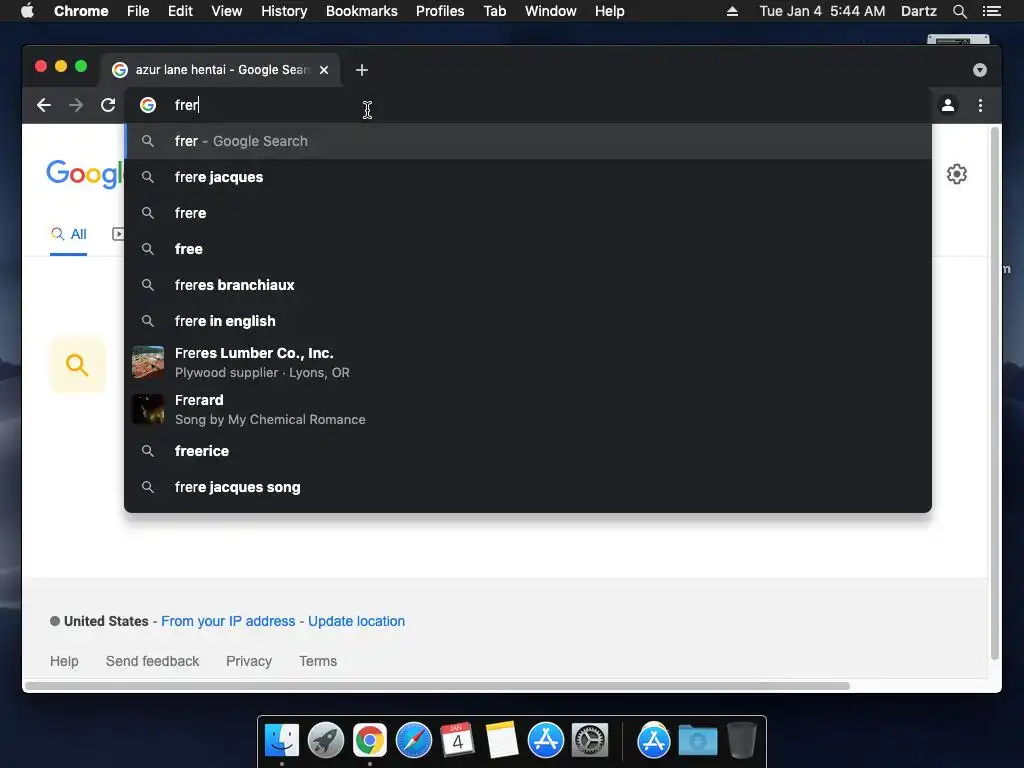The height and width of the screenshot is (768, 1024).
Task: Open the Chrome application menu
Action: (x=81, y=11)
